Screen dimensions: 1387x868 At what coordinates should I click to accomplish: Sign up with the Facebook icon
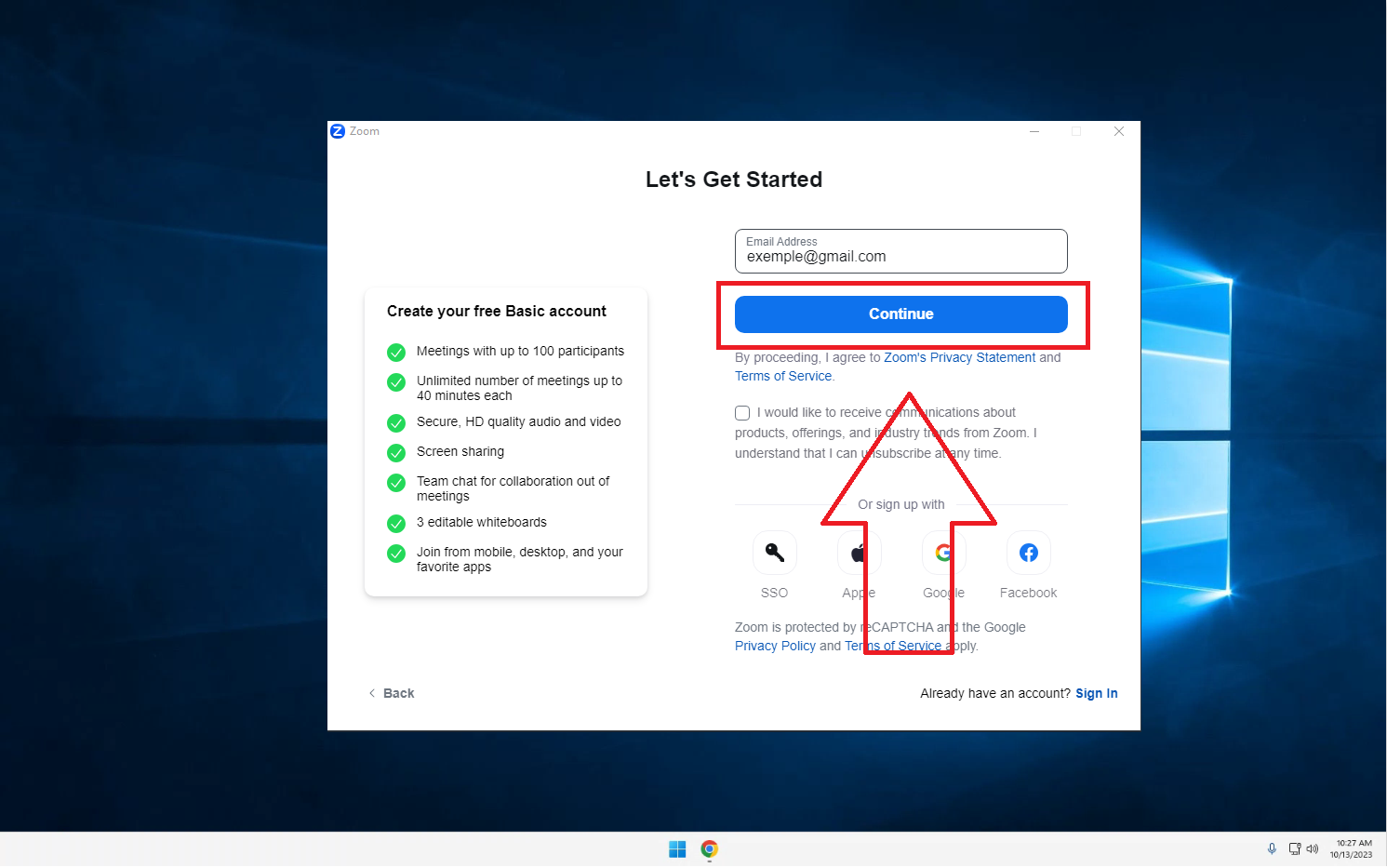click(1028, 553)
